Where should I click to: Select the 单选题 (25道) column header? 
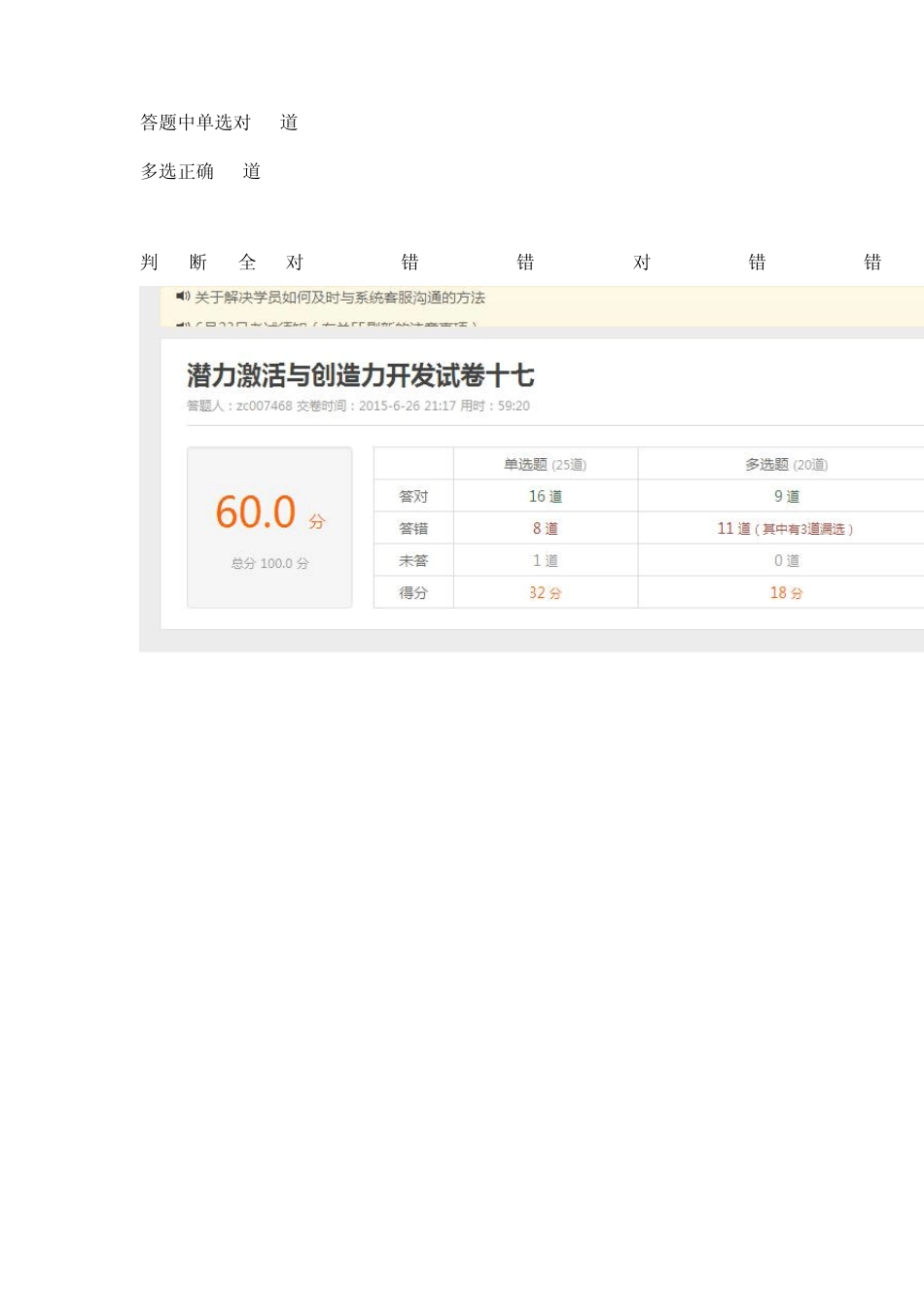(x=545, y=465)
